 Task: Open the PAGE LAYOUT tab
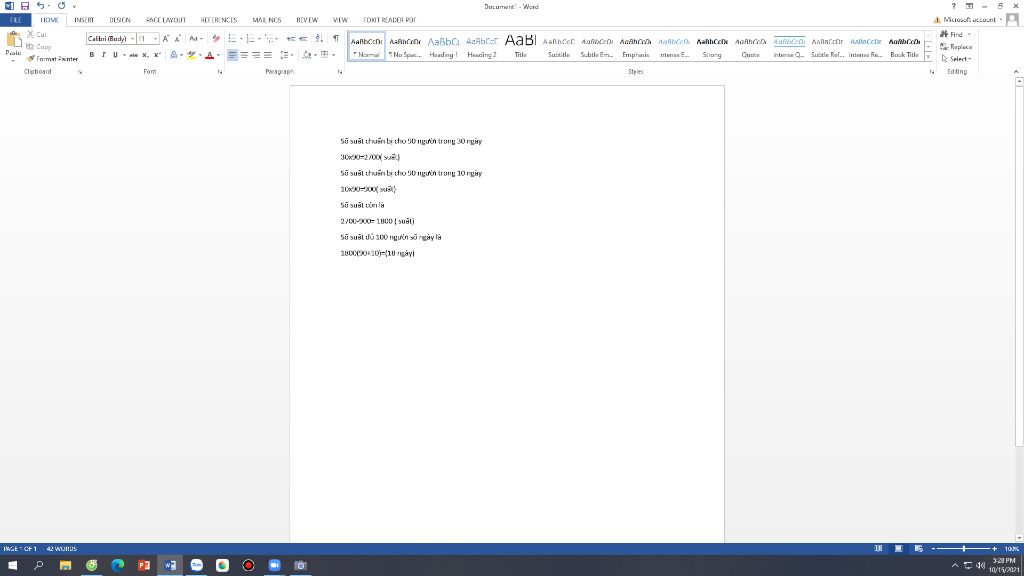coord(166,19)
